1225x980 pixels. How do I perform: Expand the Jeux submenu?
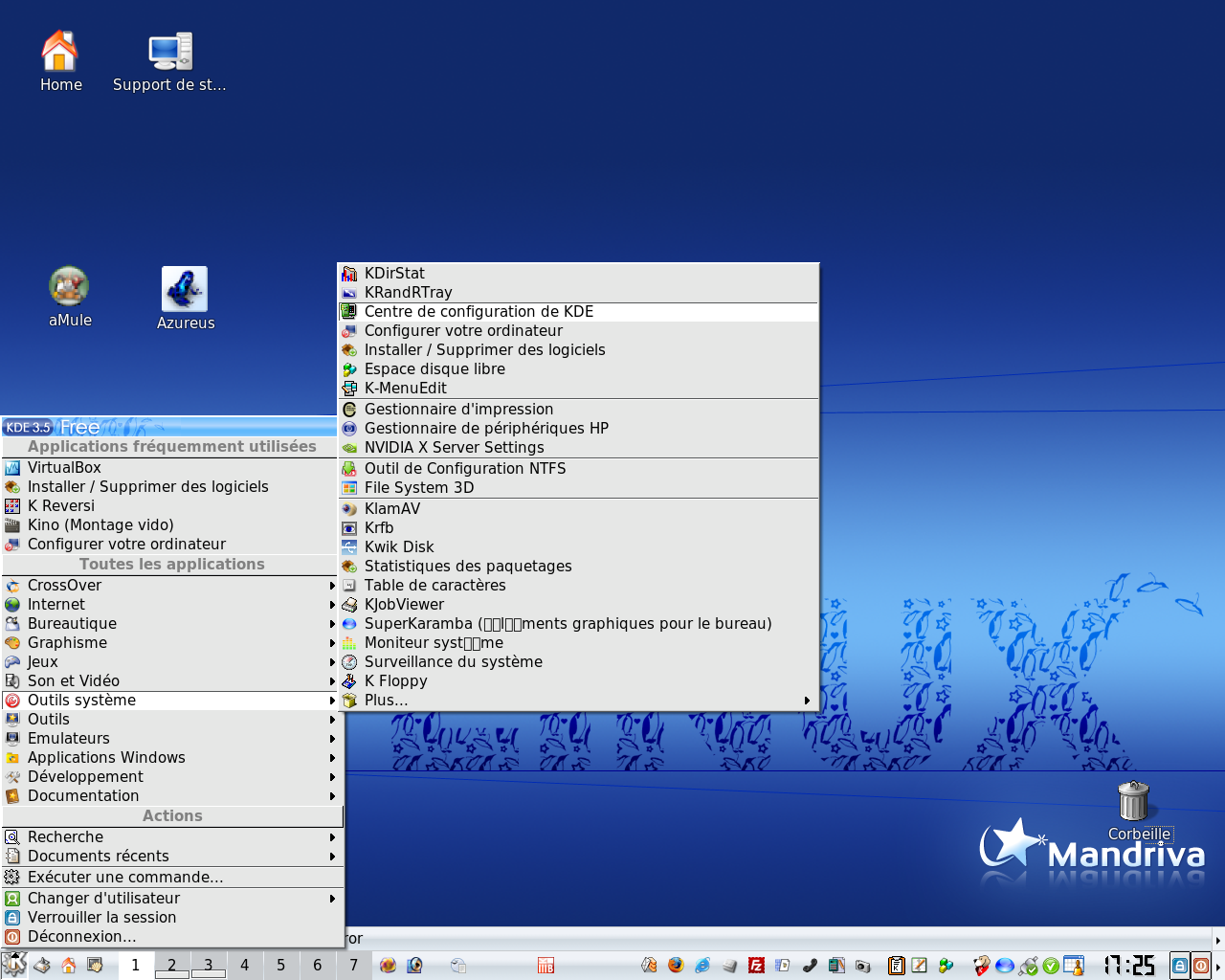171,662
